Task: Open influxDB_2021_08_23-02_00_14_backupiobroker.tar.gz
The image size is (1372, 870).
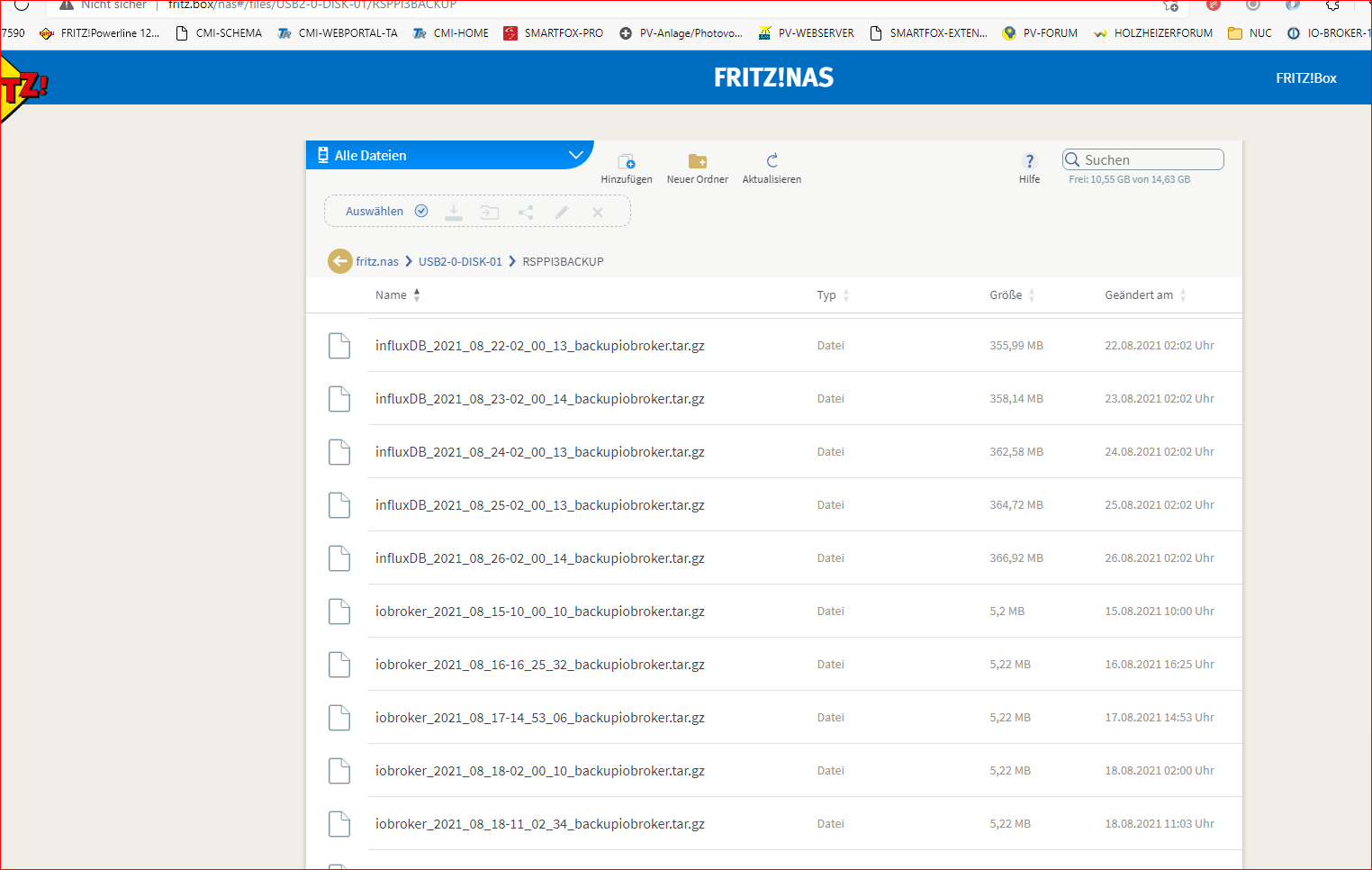Action: pos(540,398)
